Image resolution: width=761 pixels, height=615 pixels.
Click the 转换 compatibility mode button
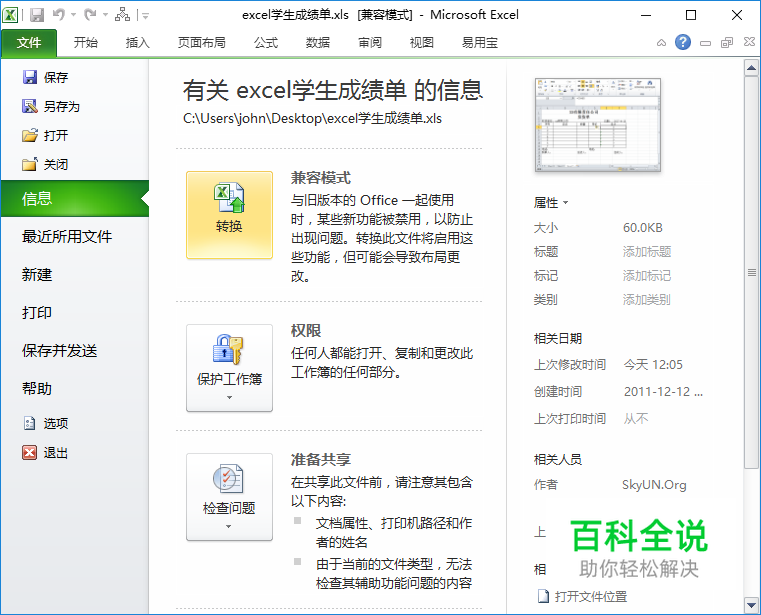pos(229,215)
